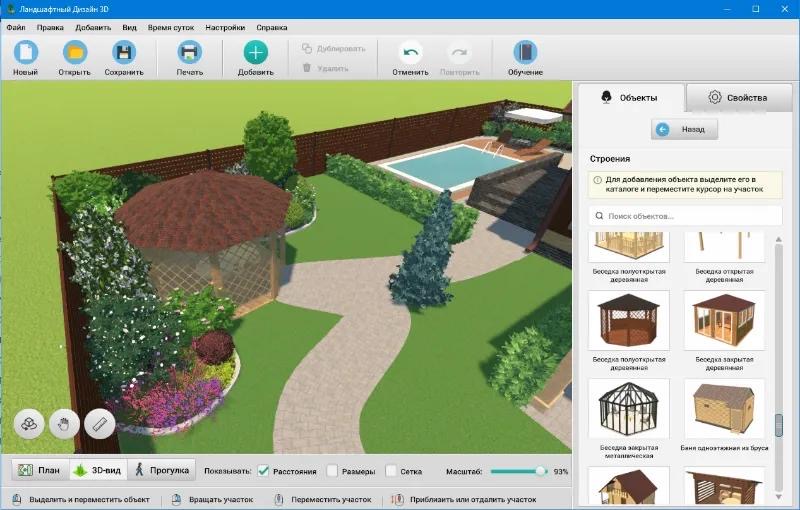Click the green Добавить plus icon
800x510 pixels.
[x=256, y=53]
